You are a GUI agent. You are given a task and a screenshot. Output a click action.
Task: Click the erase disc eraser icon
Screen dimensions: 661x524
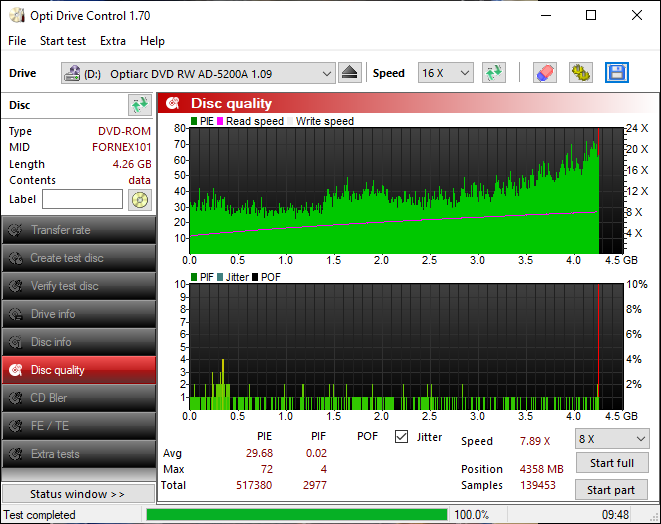click(x=545, y=73)
